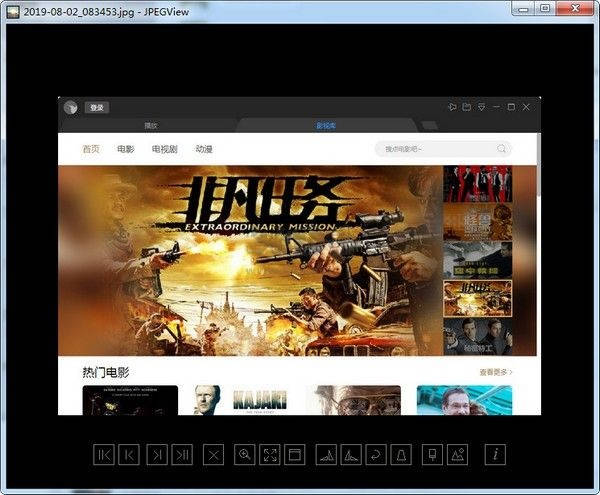Activate the magnifier zoom mode
600x495 pixels.
(244, 454)
